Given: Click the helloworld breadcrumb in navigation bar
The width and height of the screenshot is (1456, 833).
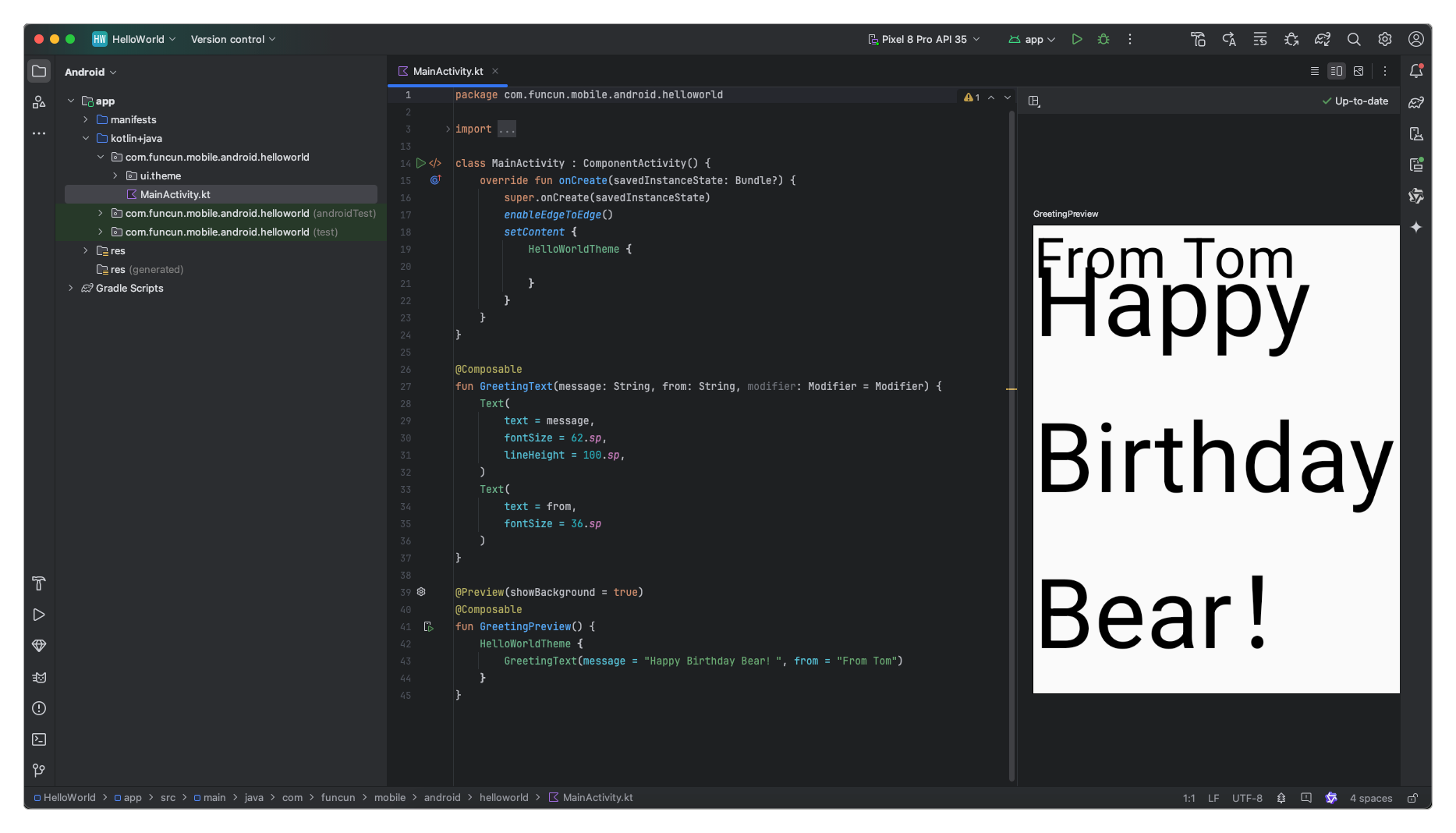Looking at the screenshot, I should pyautogui.click(x=504, y=797).
